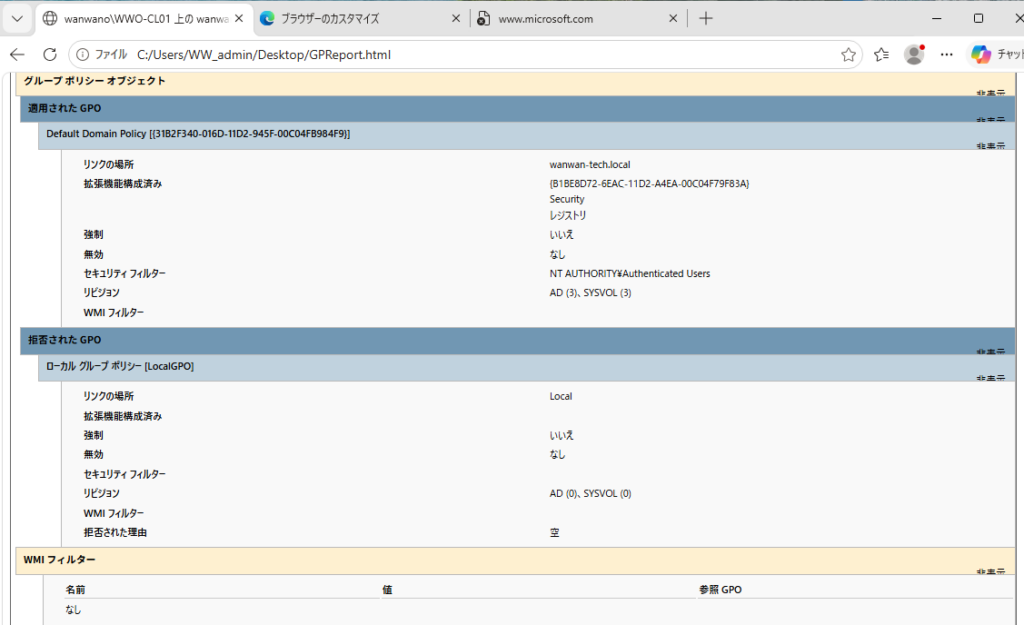
Task: Select the {B1BE8D72-6EAC-11D2-A4EA-00C04F79F83A} extension GUID
Action: tap(649, 184)
